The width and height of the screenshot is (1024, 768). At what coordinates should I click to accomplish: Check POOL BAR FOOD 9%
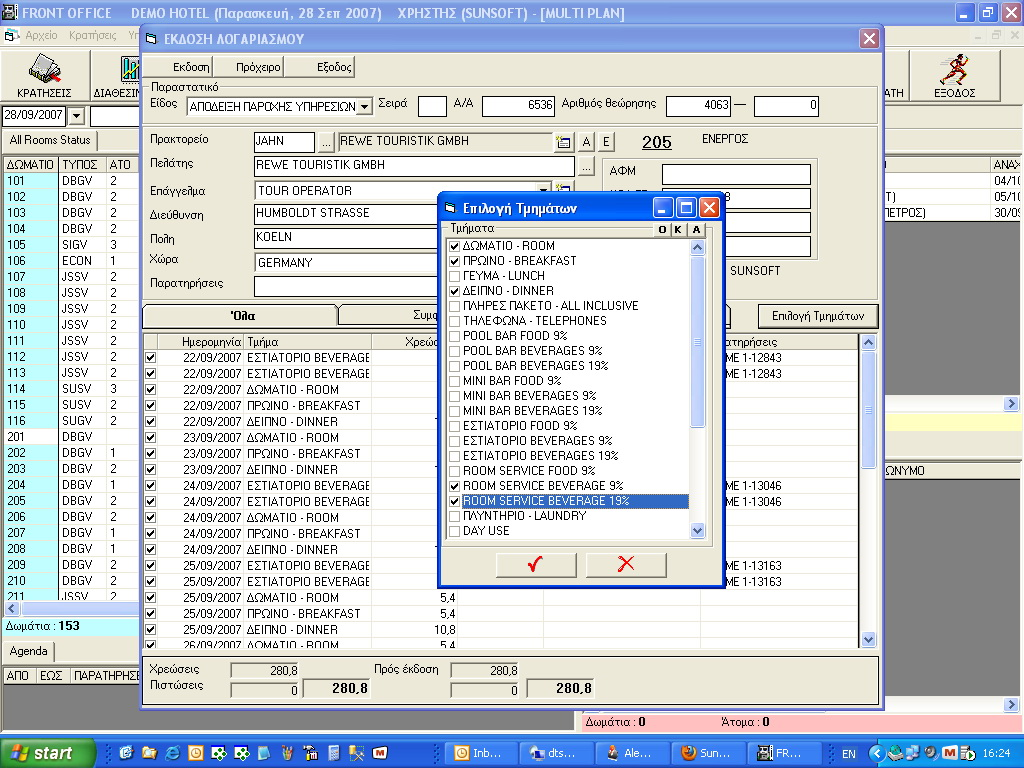click(455, 336)
